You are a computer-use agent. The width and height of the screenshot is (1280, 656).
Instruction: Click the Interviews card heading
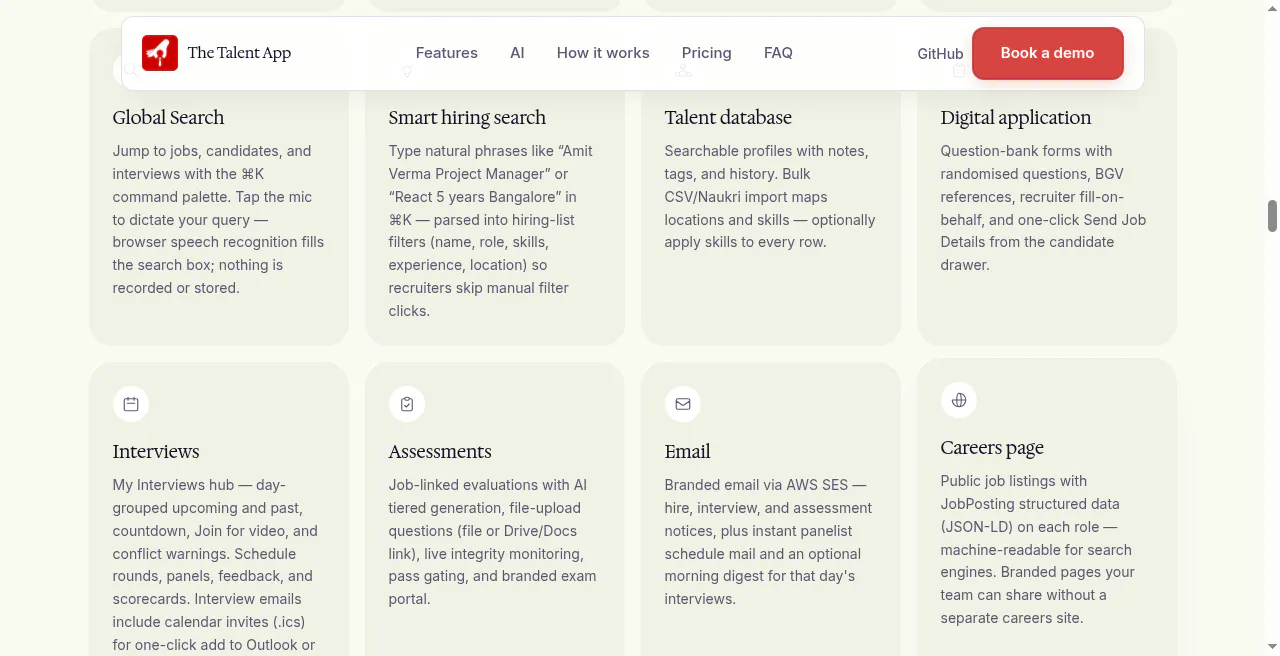[156, 451]
